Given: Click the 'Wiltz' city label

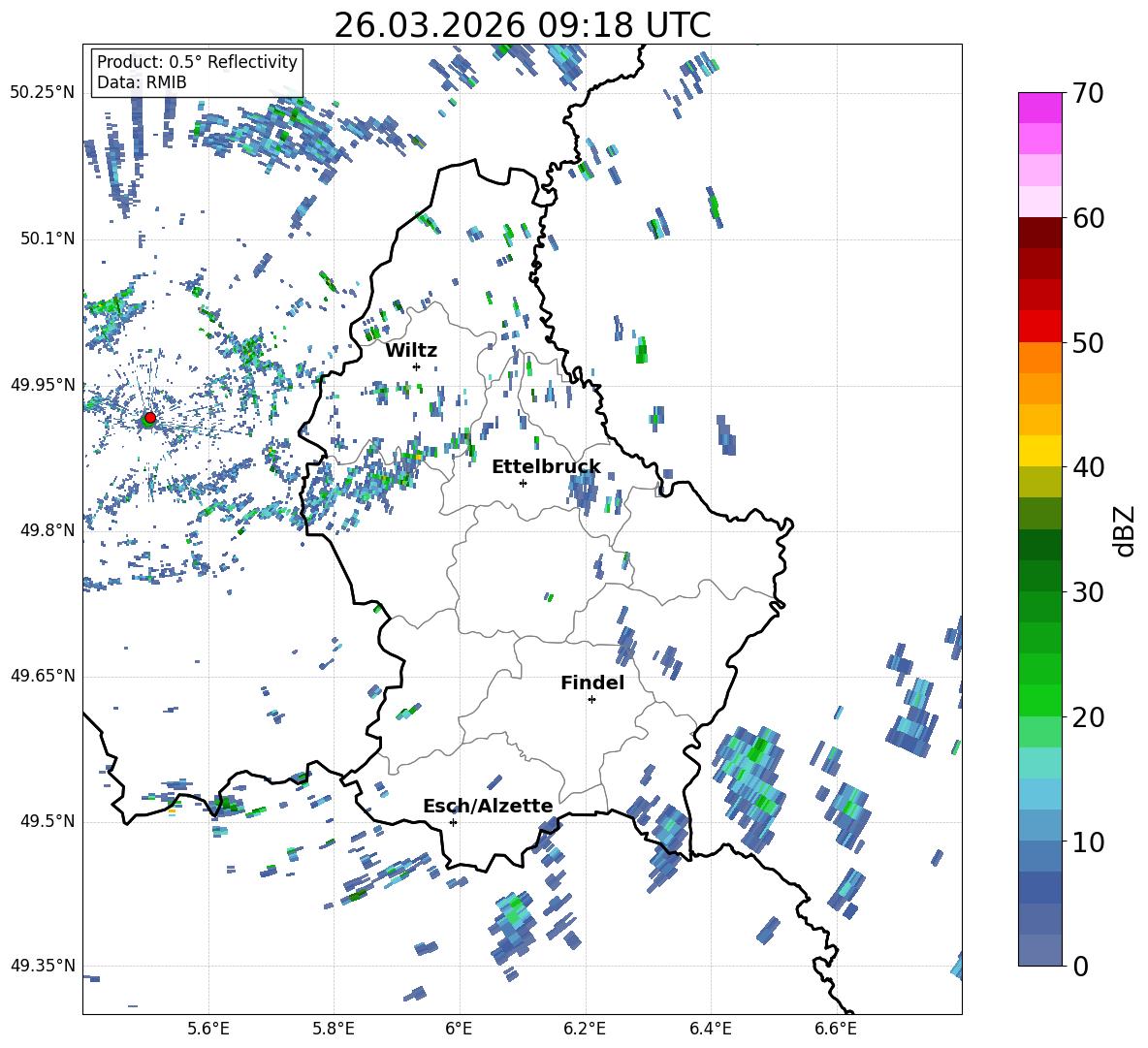Looking at the screenshot, I should tap(411, 351).
